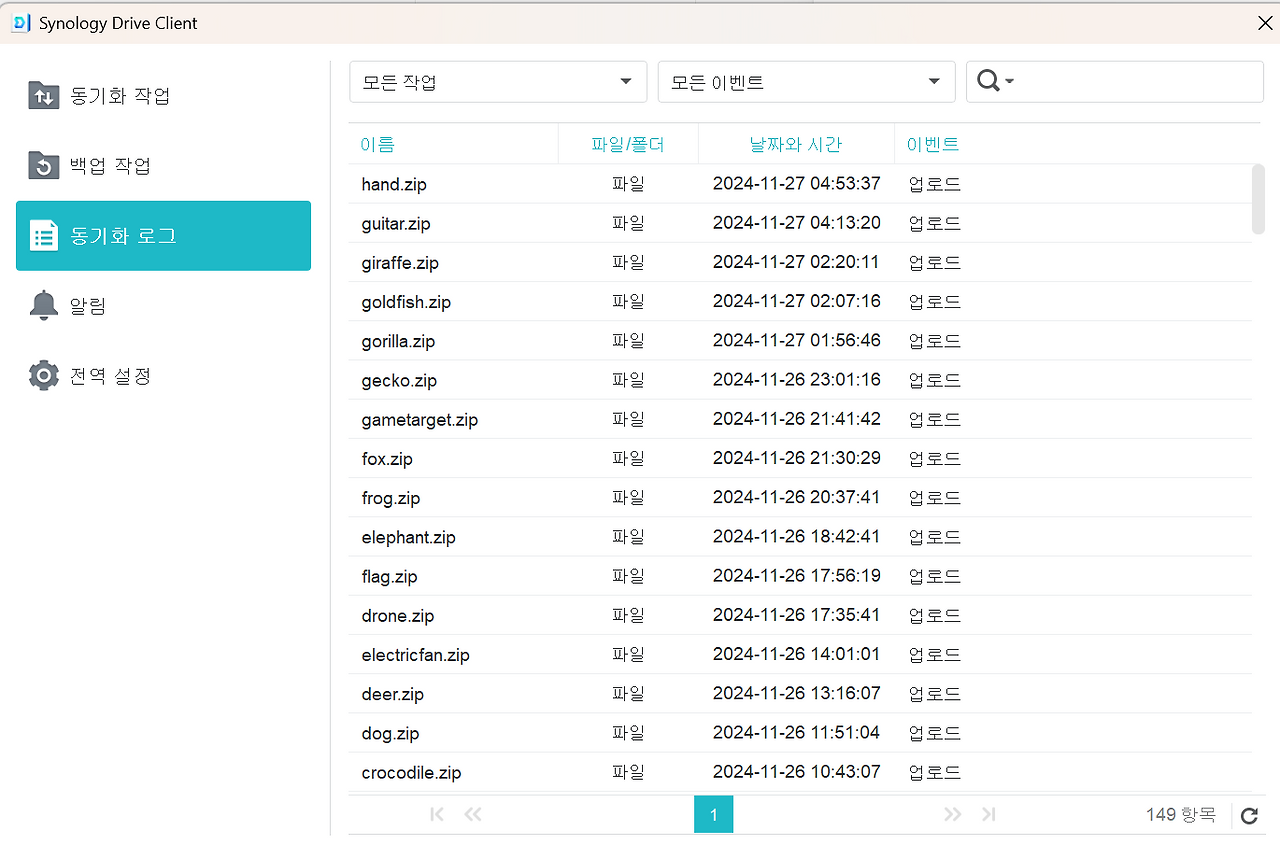Click timestamp 2024-11-27 02:07:16

[x=797, y=301]
